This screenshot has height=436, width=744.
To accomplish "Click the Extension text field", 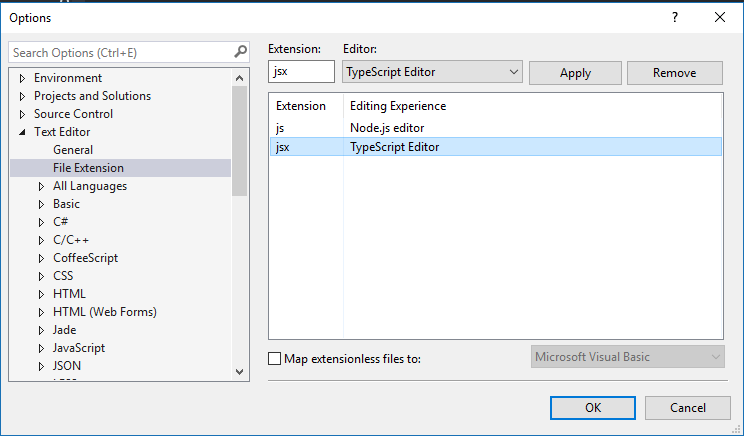I will pos(302,72).
